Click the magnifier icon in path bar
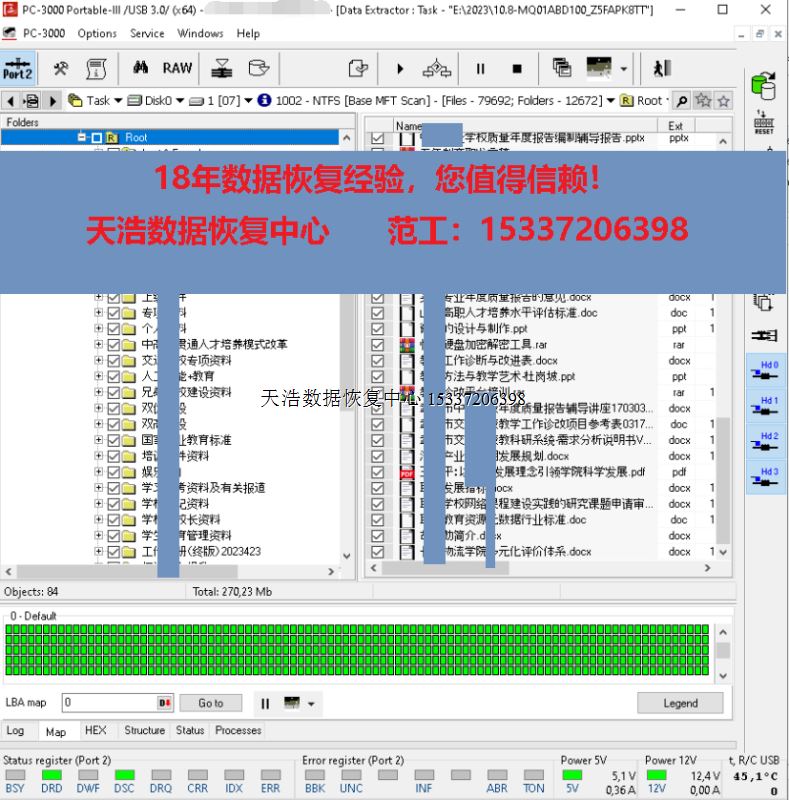This screenshot has height=800, width=789. tap(681, 100)
